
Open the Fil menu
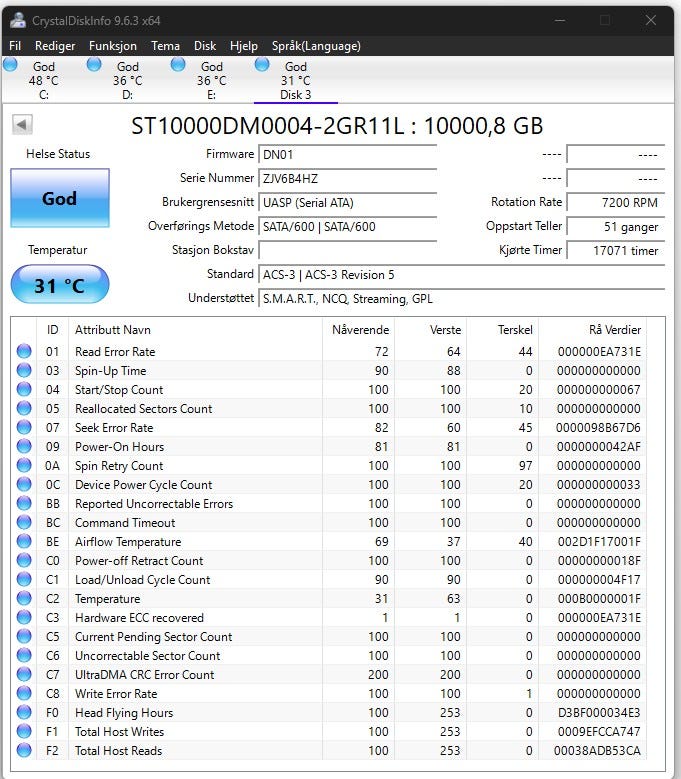click(15, 46)
